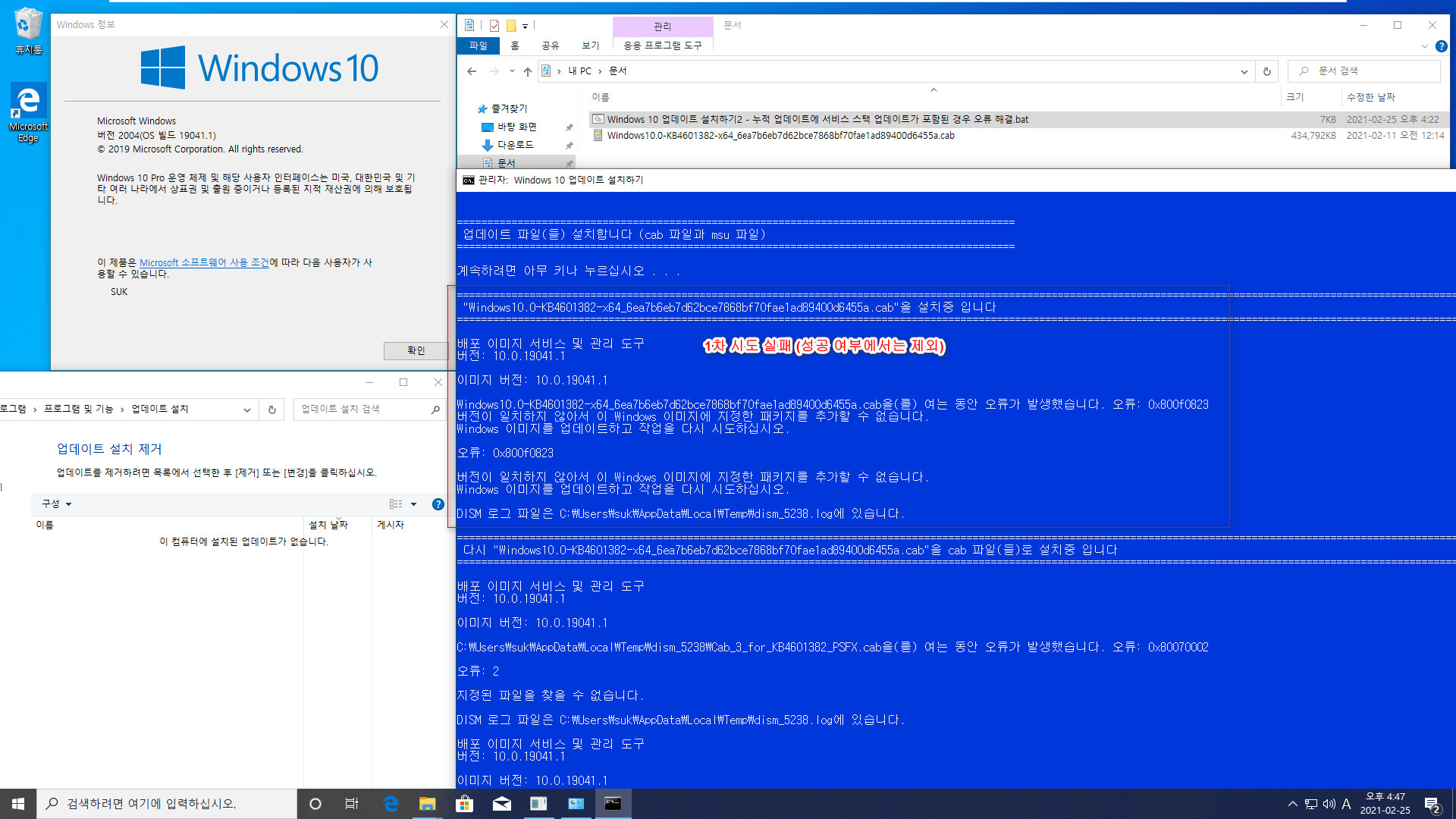Open Microsoft Store taskbar icon
Image resolution: width=1456 pixels, height=819 pixels.
coord(464,804)
